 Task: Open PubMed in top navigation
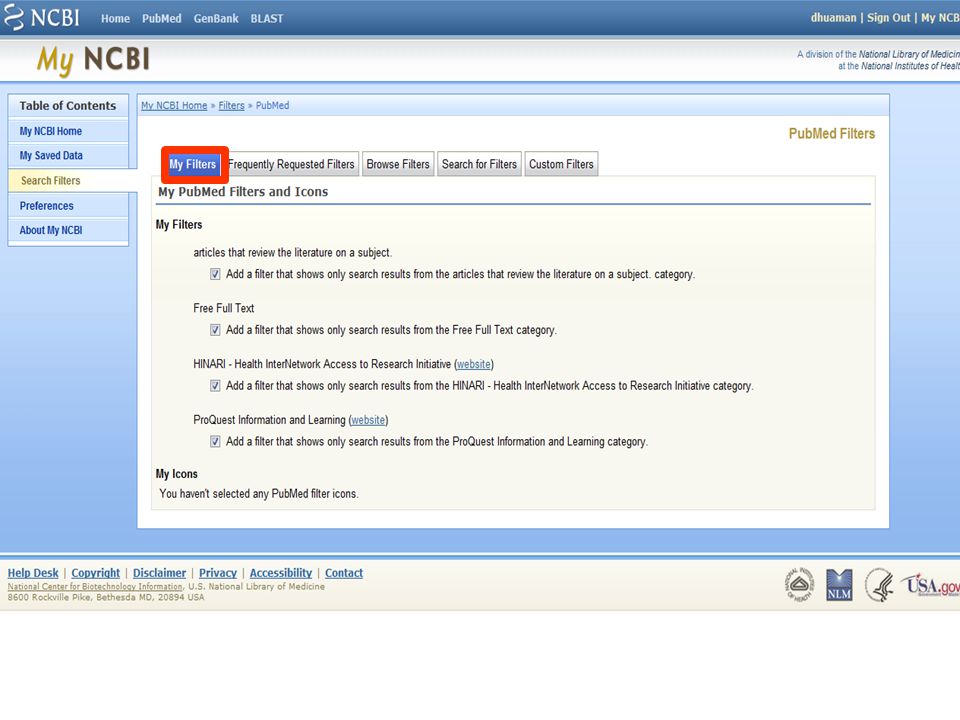[x=162, y=18]
